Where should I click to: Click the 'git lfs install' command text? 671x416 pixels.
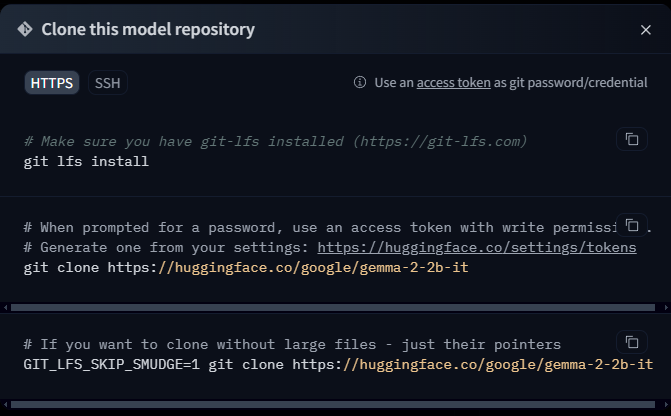click(x=86, y=161)
